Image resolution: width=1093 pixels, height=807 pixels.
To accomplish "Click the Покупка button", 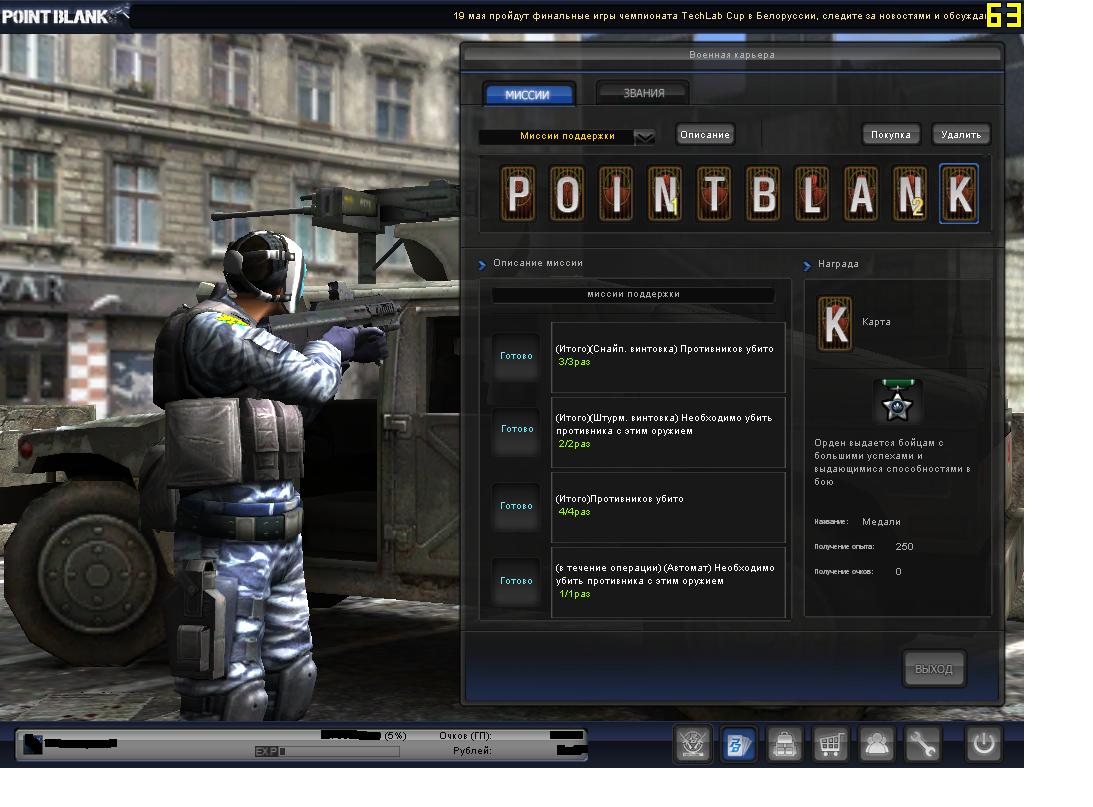I will pyautogui.click(x=891, y=134).
